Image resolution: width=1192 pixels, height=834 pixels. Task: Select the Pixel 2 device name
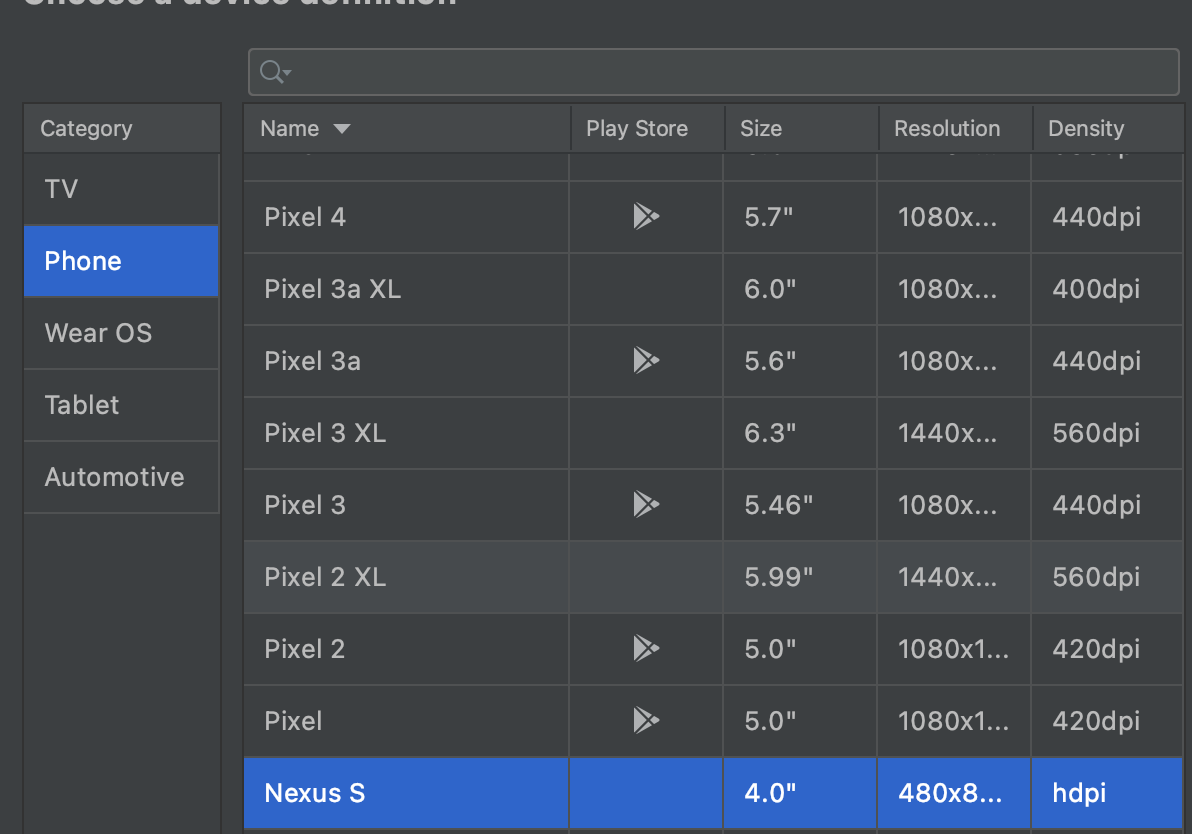tap(304, 648)
